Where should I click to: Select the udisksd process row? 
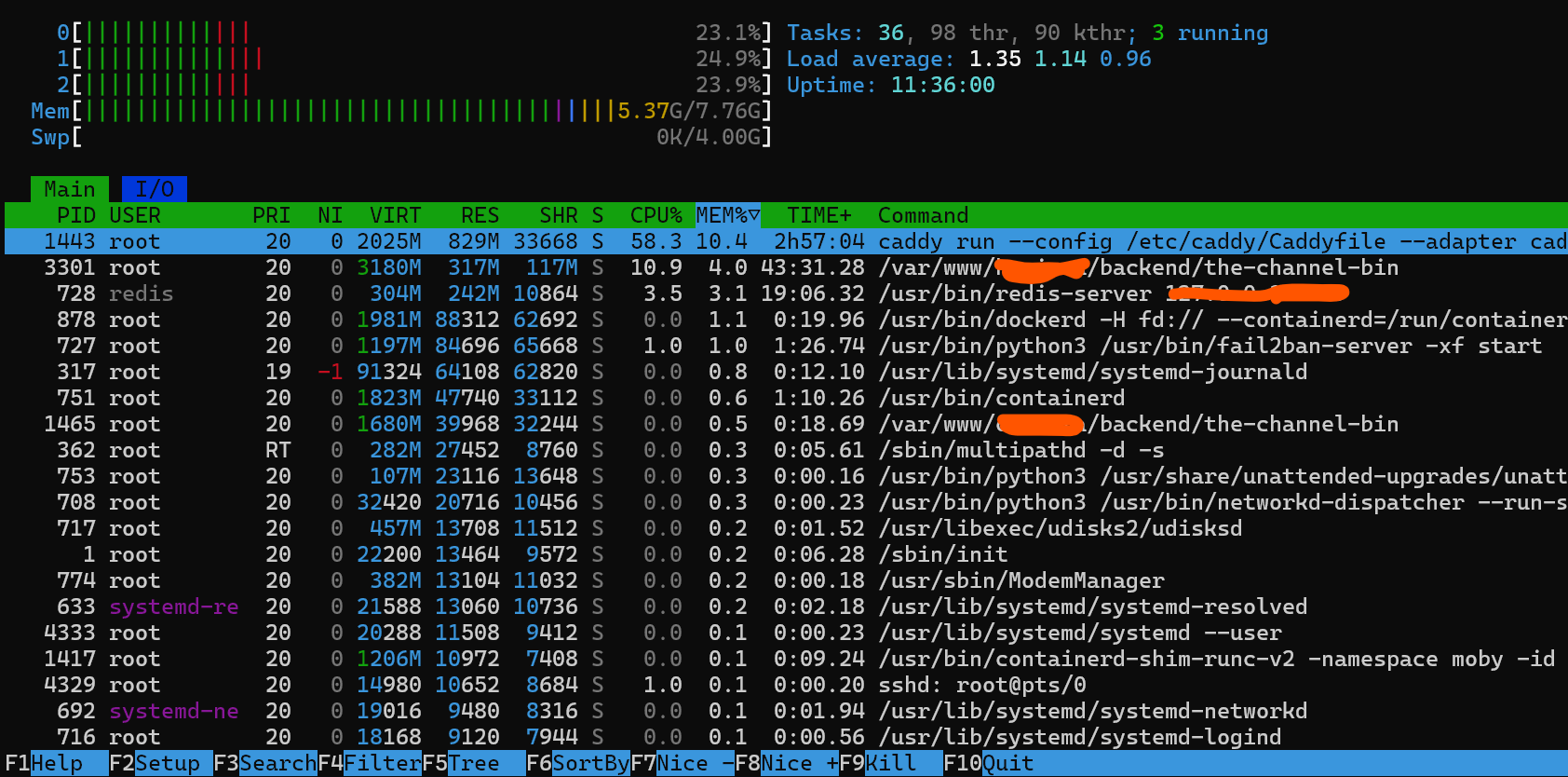pos(786,528)
